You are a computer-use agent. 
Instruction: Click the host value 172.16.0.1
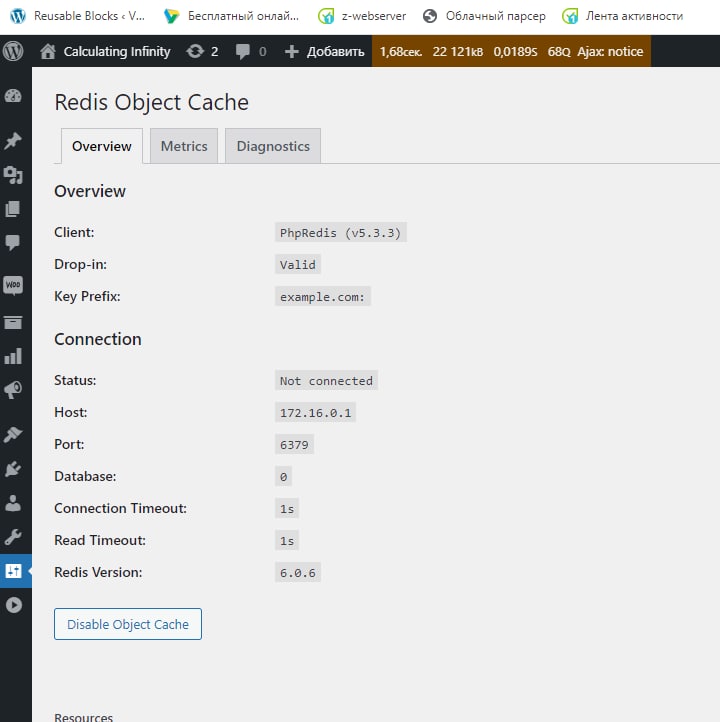pyautogui.click(x=315, y=413)
